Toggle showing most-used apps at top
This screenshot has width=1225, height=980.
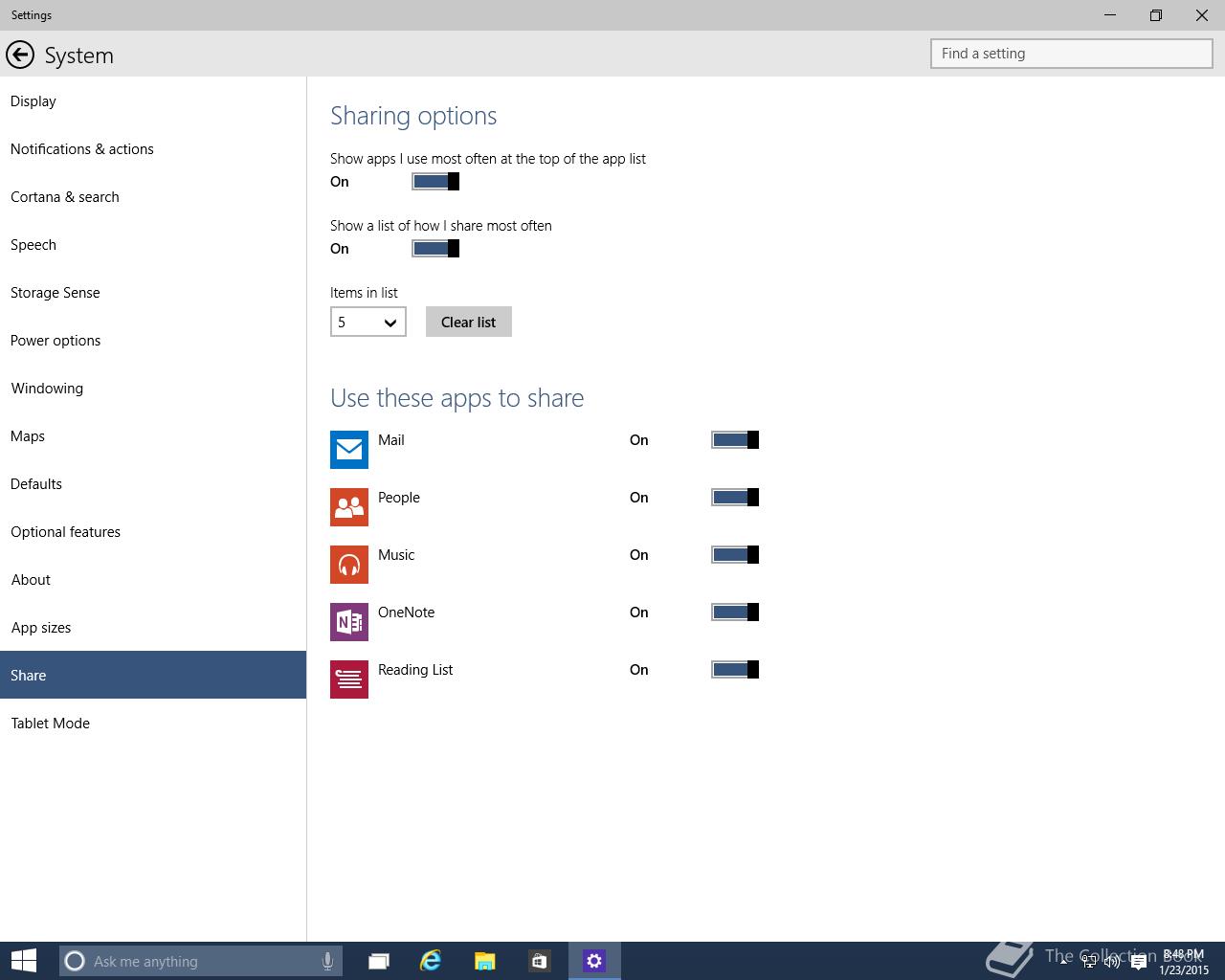(x=435, y=182)
